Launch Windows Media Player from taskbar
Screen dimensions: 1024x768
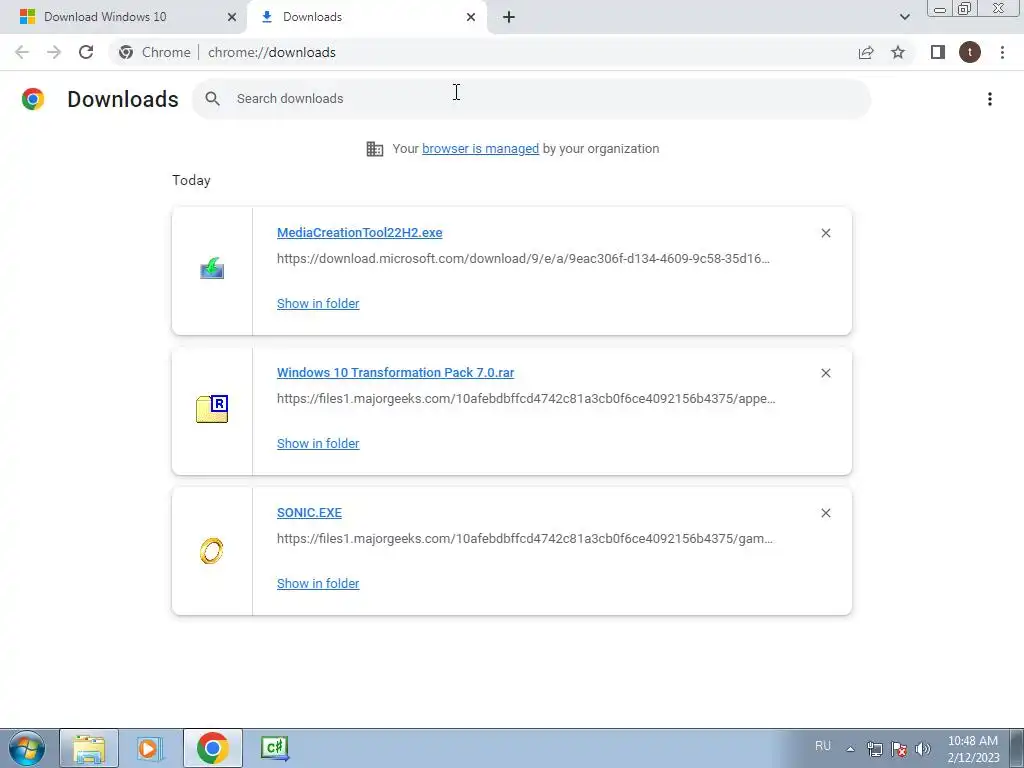pyautogui.click(x=150, y=748)
